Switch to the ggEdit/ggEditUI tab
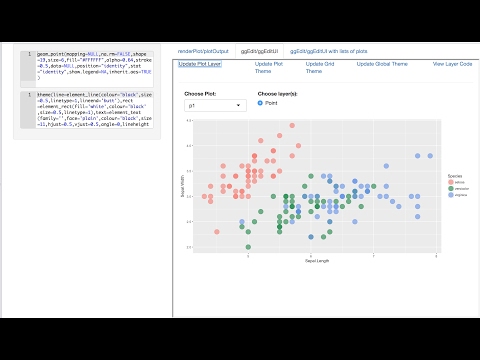Screen dimensions: 480x360 (x=259, y=51)
